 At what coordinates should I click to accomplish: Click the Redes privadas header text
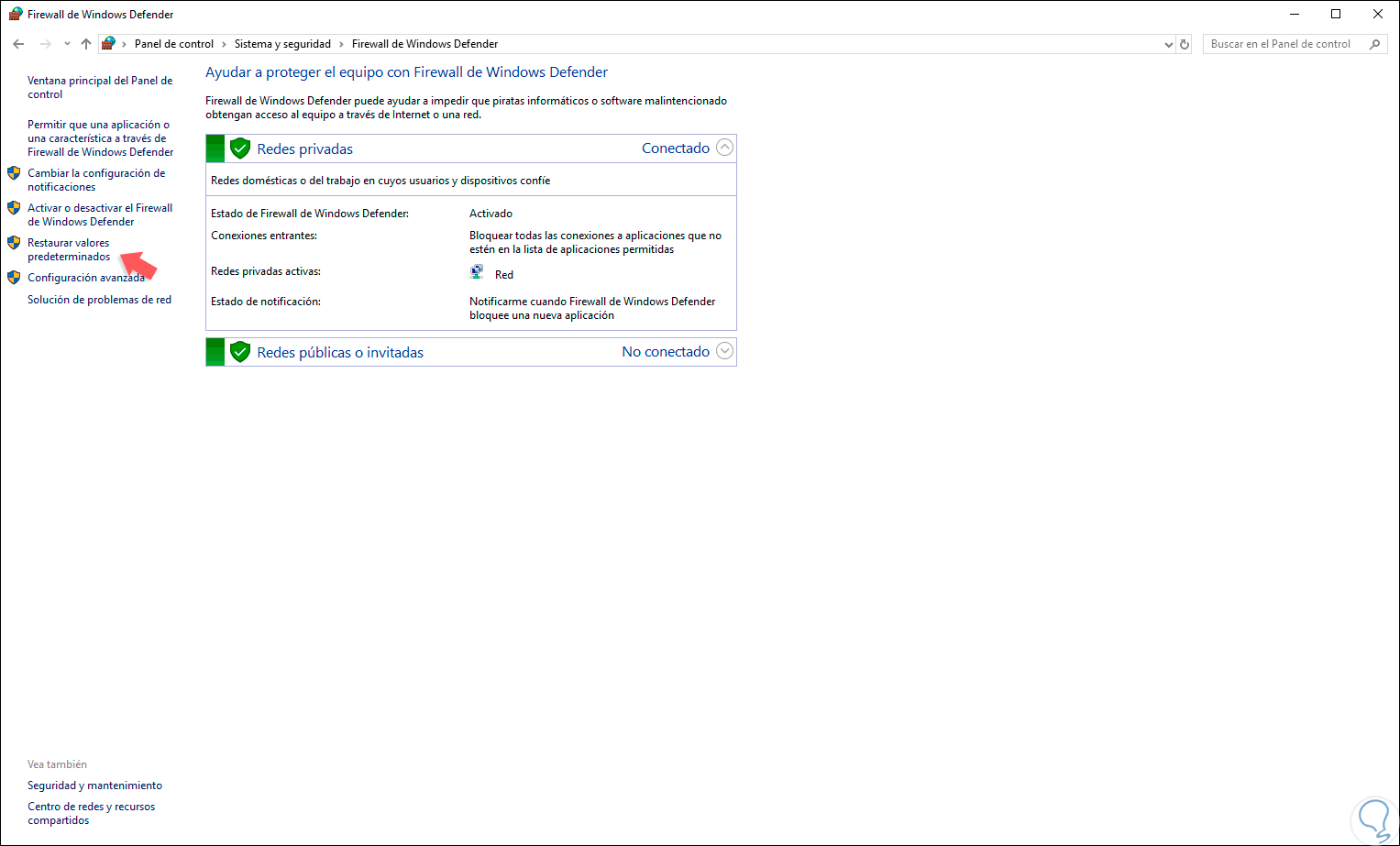pos(304,148)
